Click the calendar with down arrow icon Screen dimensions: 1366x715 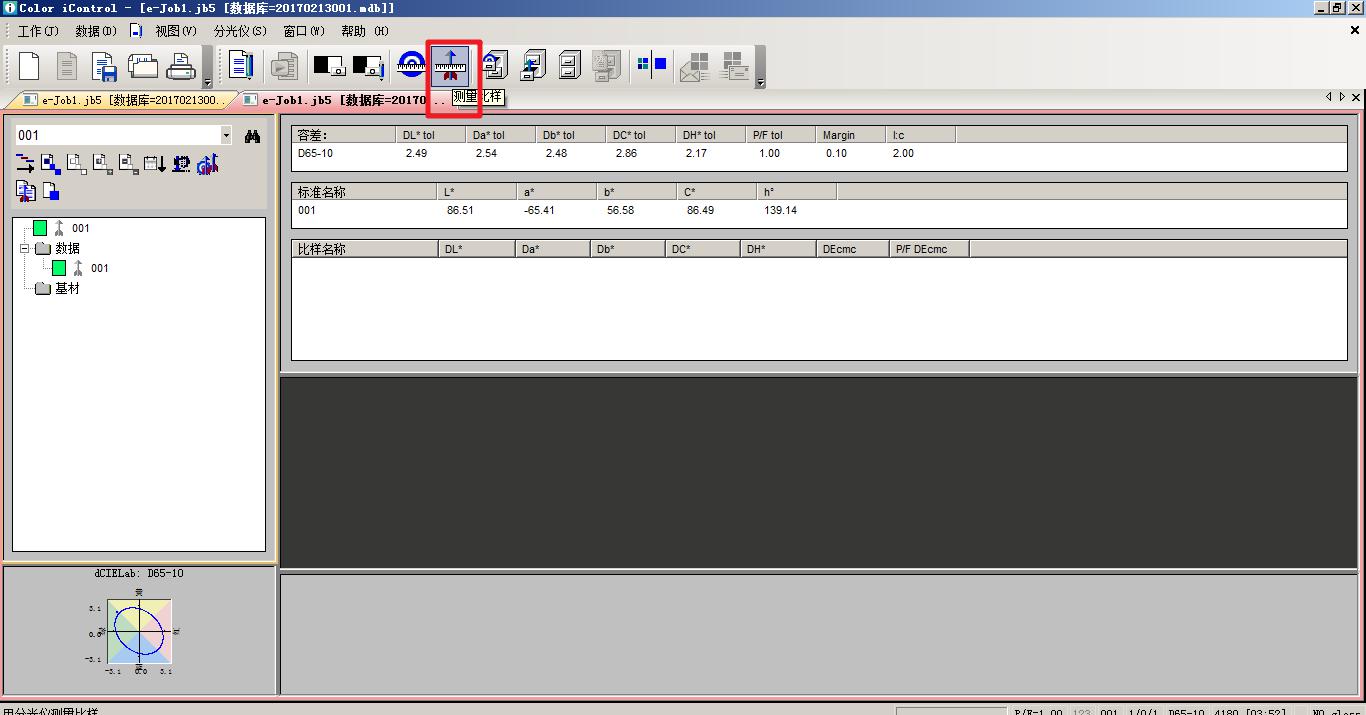point(155,164)
